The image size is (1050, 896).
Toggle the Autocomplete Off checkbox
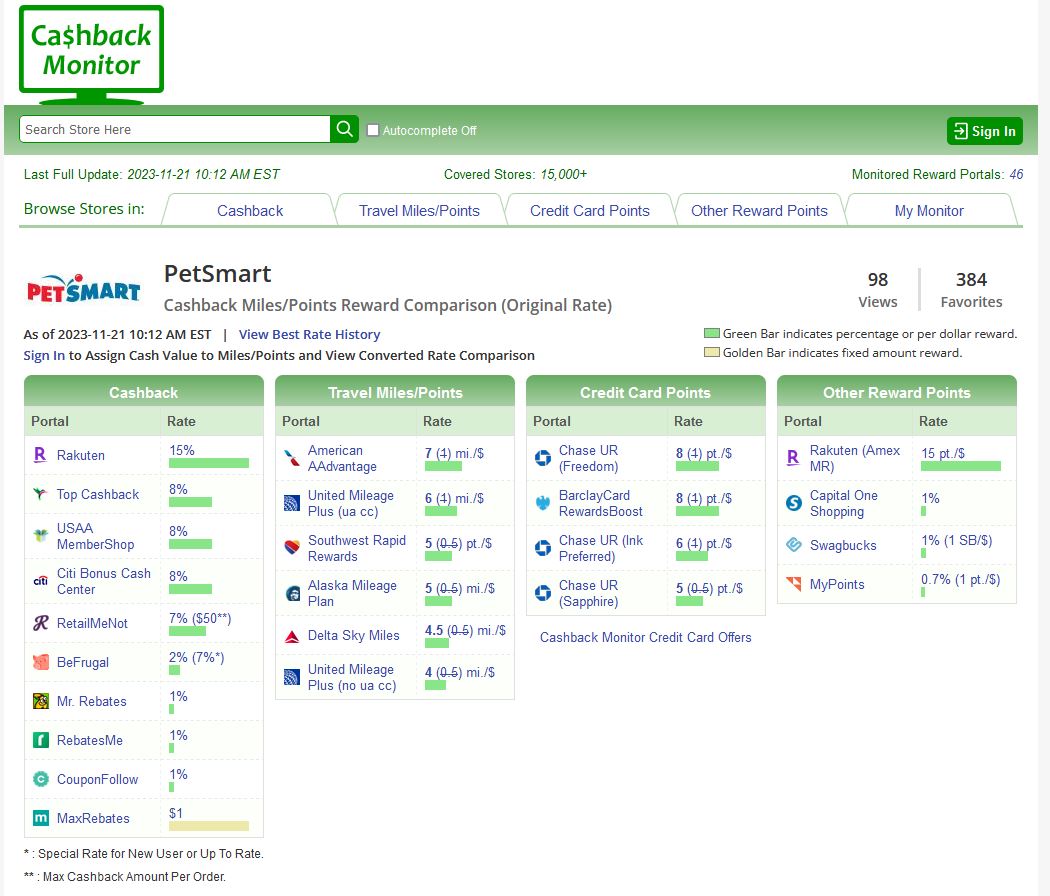[x=373, y=130]
